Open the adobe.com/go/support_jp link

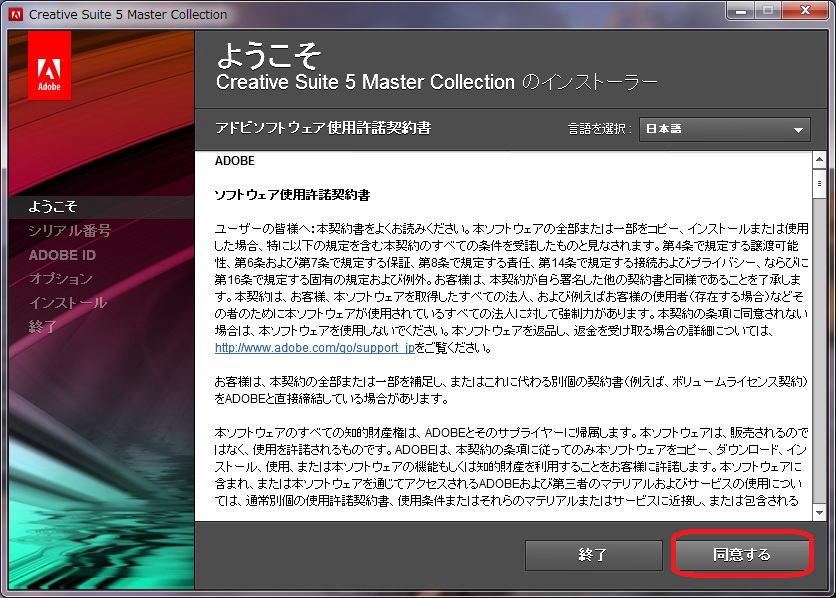(x=315, y=348)
